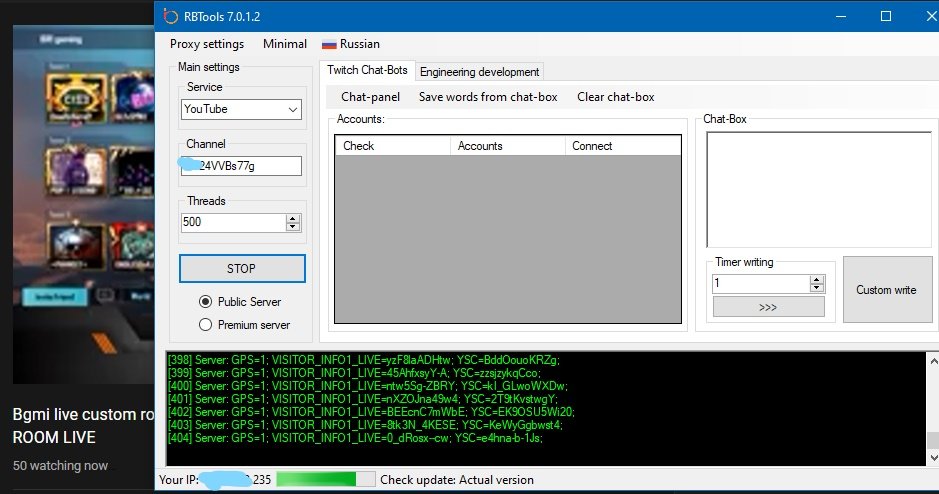Click the Russian flag language icon

(328, 44)
